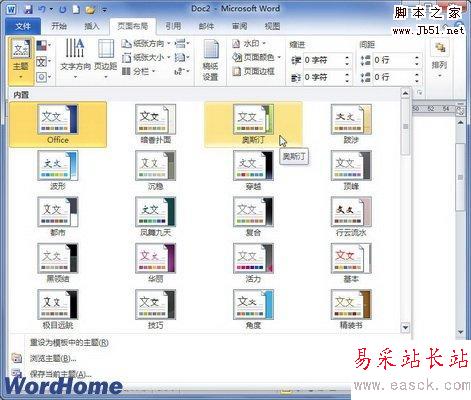Click Redo icon in quick access toolbar
Screen dimensions: 471x400
pyautogui.click(x=62, y=9)
